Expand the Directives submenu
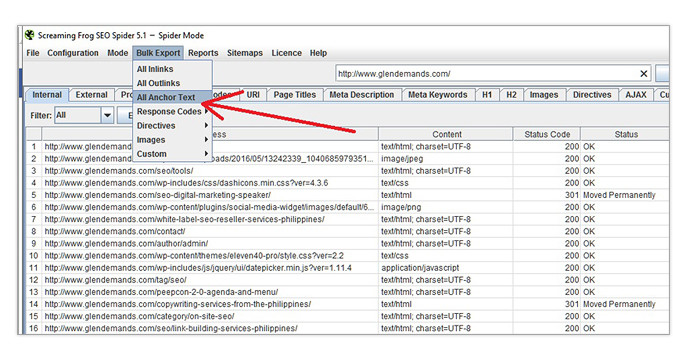This screenshot has width=700, height=360. click(x=172, y=126)
